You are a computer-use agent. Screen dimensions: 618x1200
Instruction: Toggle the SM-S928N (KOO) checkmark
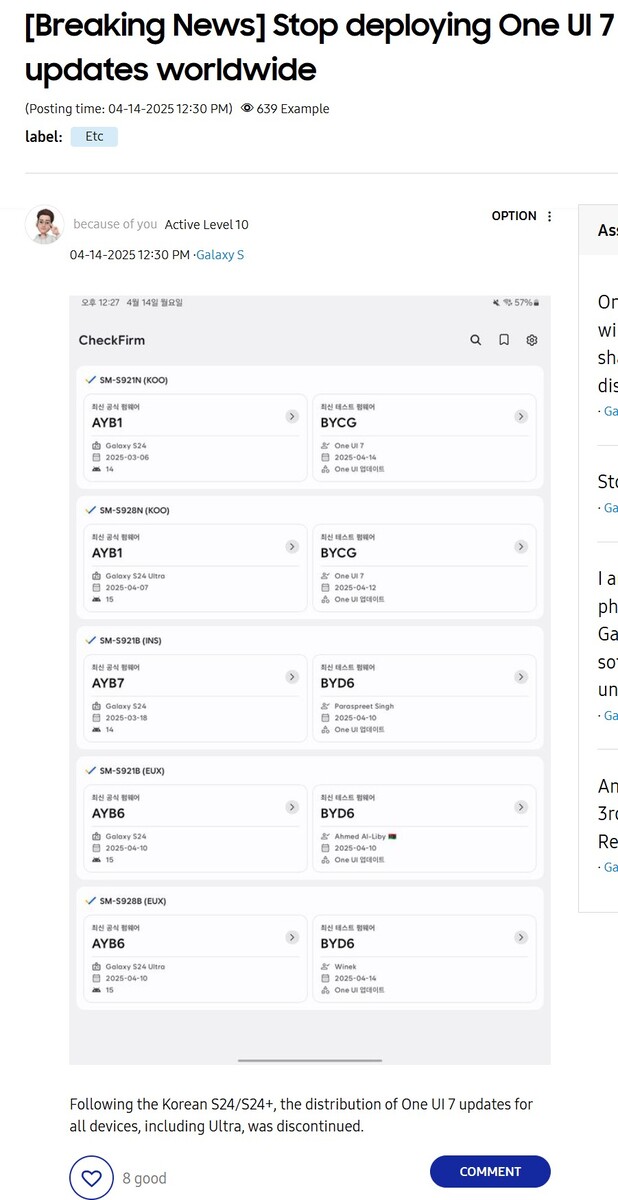[x=91, y=510]
